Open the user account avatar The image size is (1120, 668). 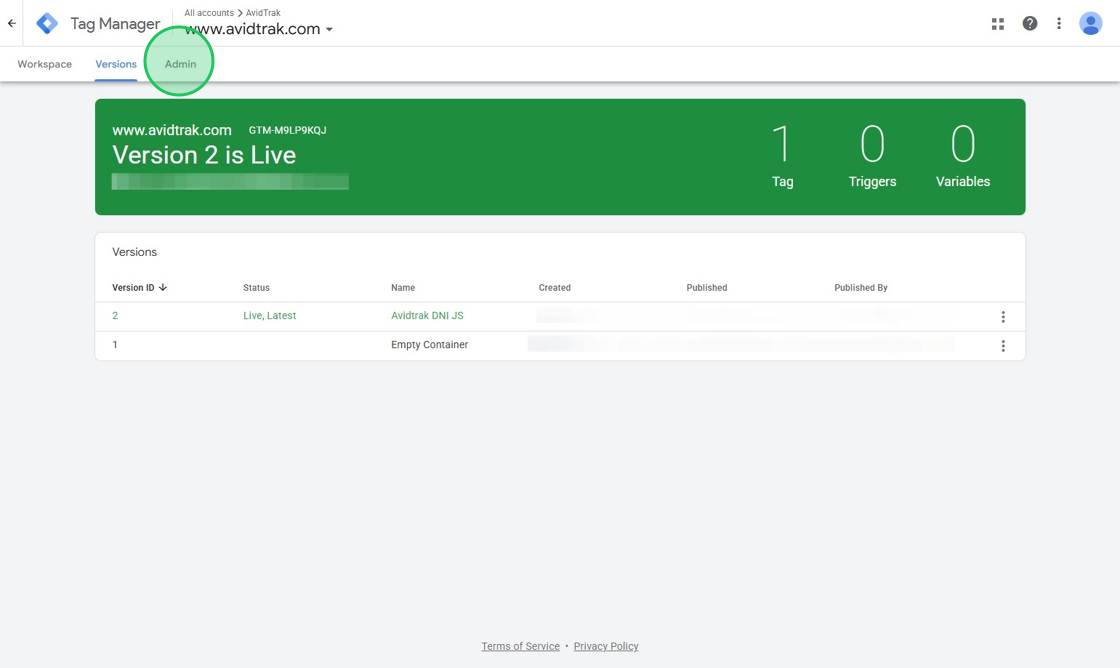coord(1090,24)
